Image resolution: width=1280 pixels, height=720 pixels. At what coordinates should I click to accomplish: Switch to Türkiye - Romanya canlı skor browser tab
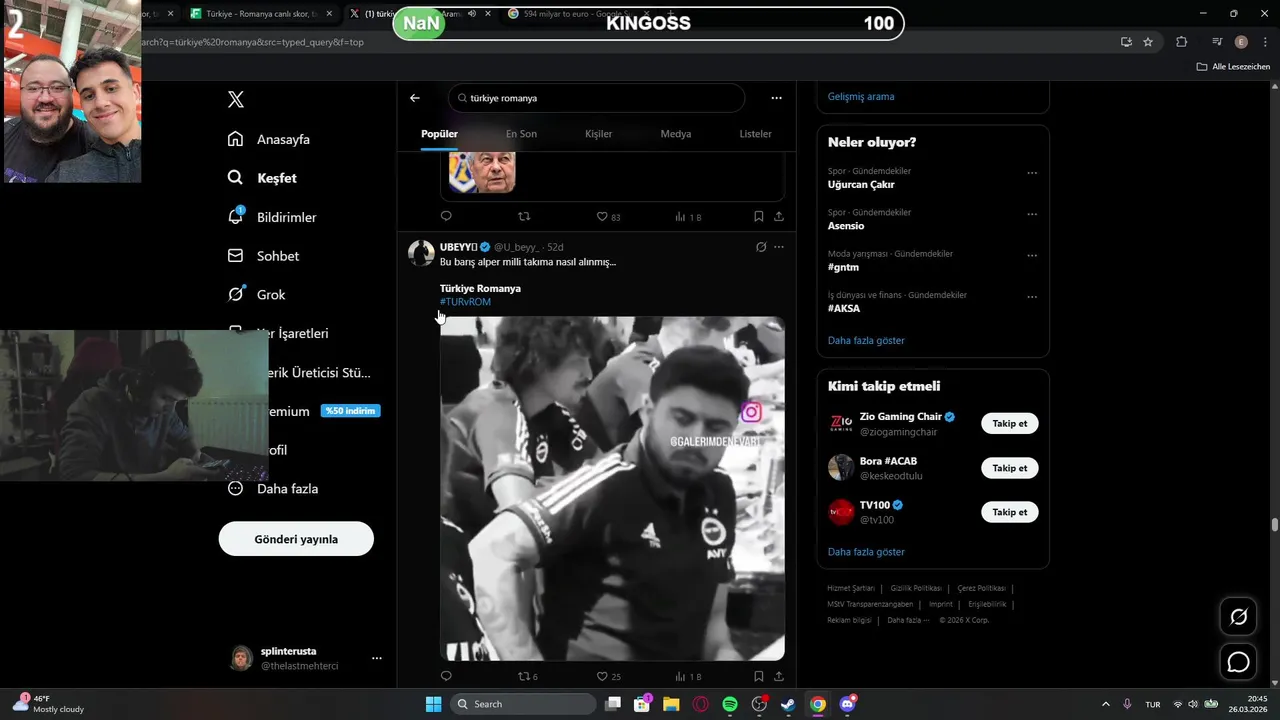coord(261,14)
